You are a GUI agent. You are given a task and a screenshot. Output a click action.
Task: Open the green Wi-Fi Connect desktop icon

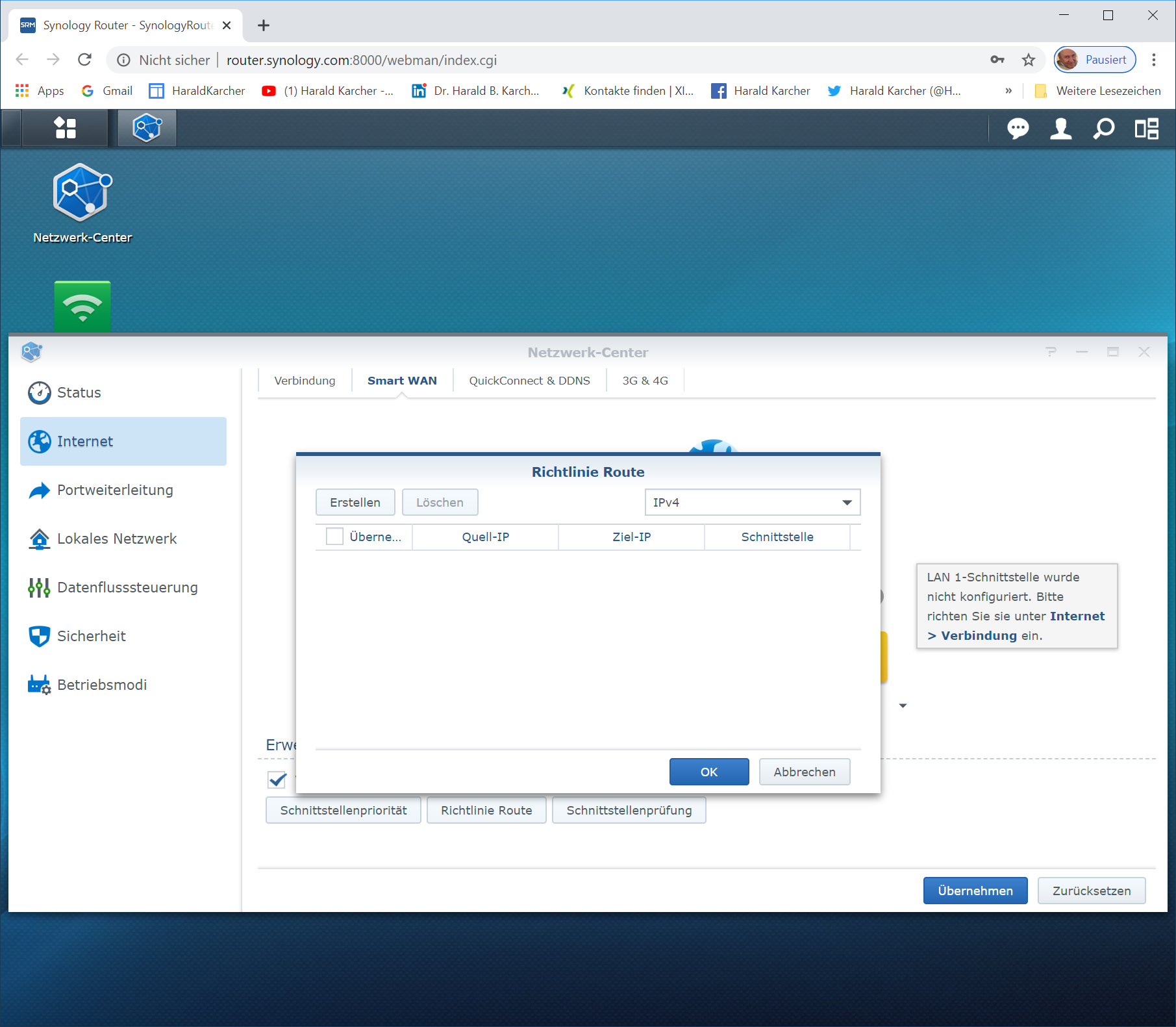tap(82, 307)
